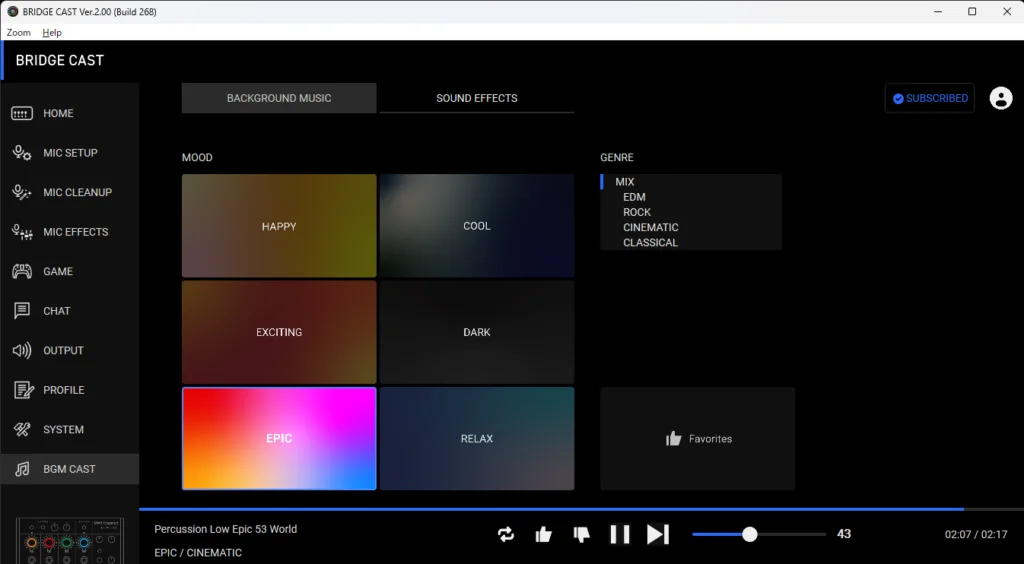Viewport: 1024px width, 564px height.
Task: Pause the playing track
Action: [x=619, y=535]
